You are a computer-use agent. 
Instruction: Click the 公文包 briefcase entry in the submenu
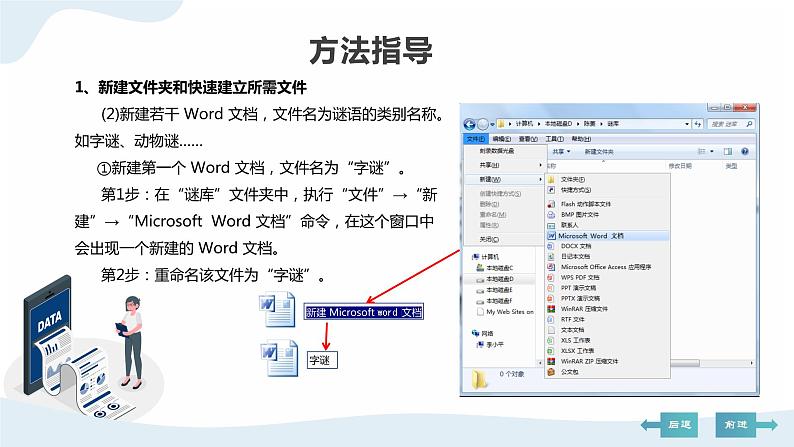[569, 371]
